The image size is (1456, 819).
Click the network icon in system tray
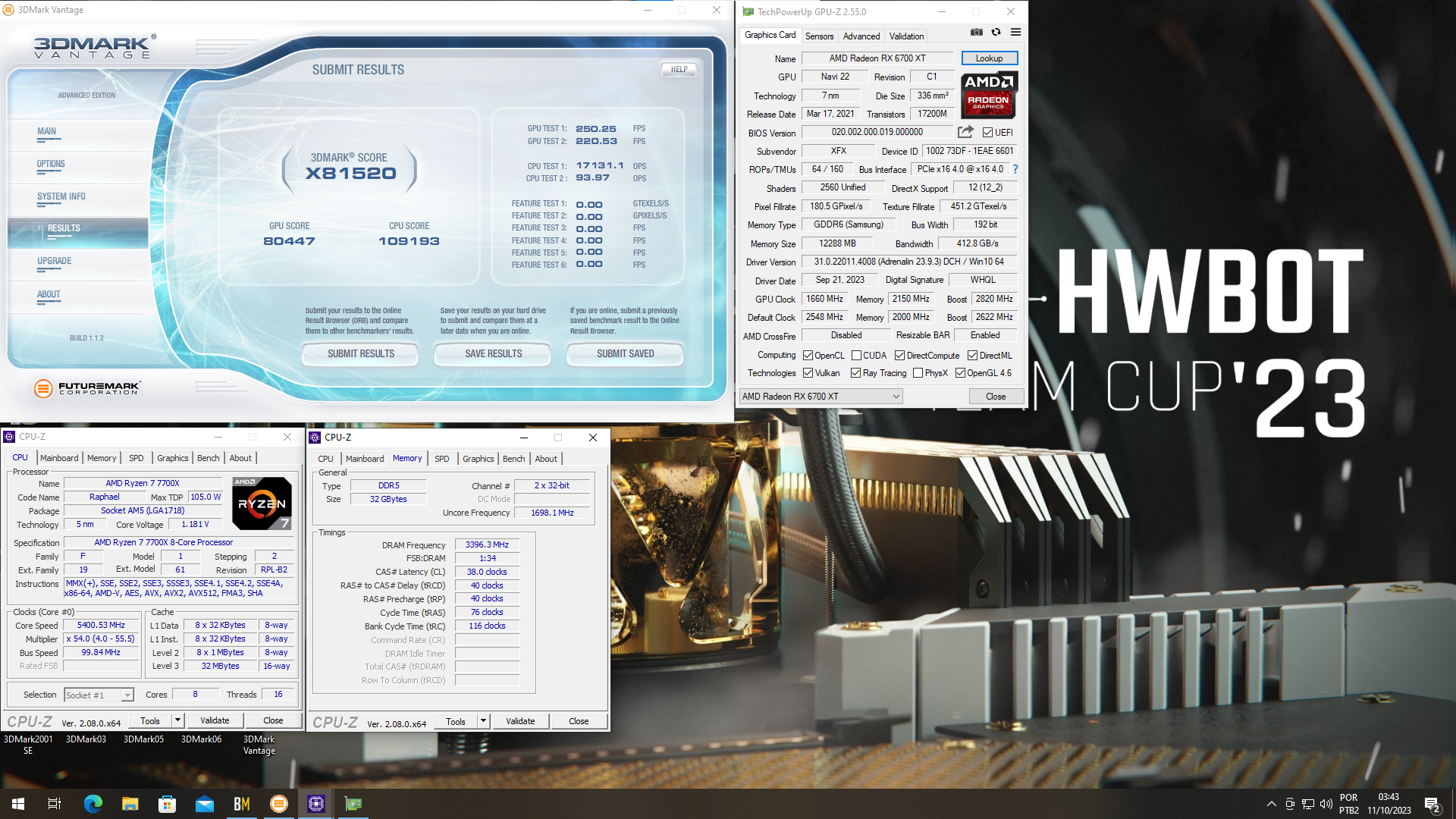click(1307, 804)
